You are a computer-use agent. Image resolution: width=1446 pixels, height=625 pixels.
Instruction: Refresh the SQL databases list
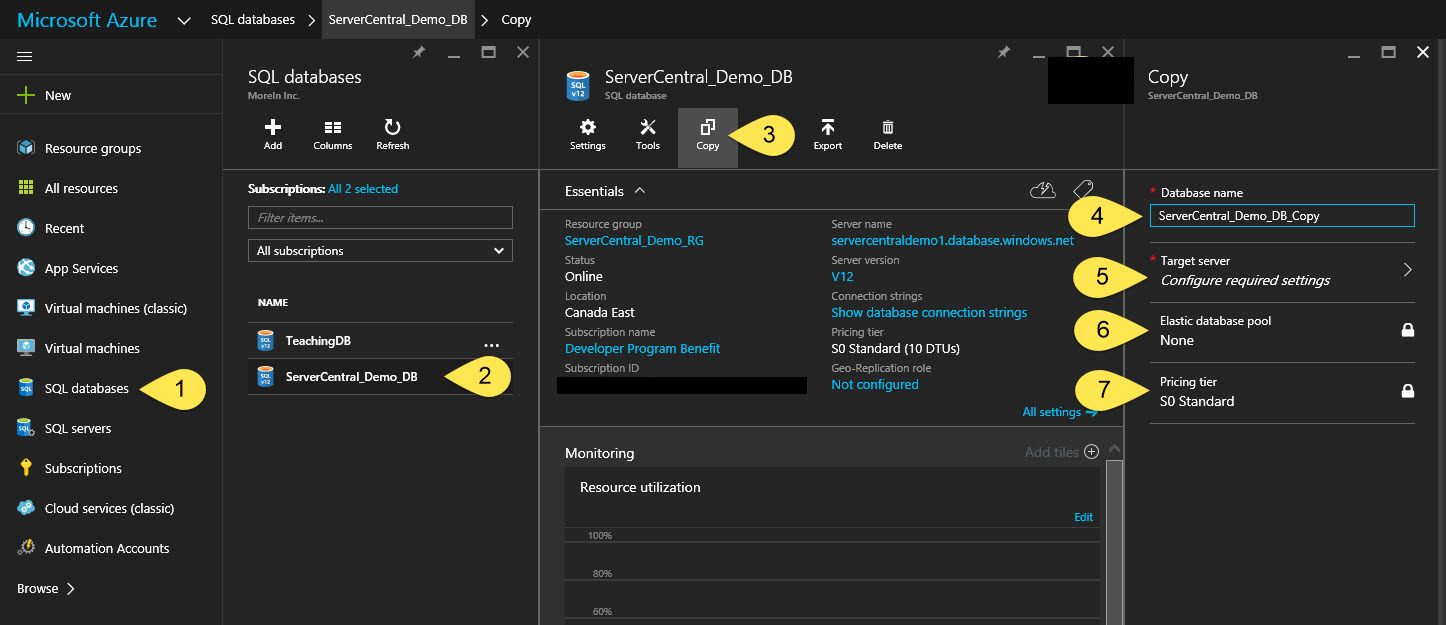392,135
